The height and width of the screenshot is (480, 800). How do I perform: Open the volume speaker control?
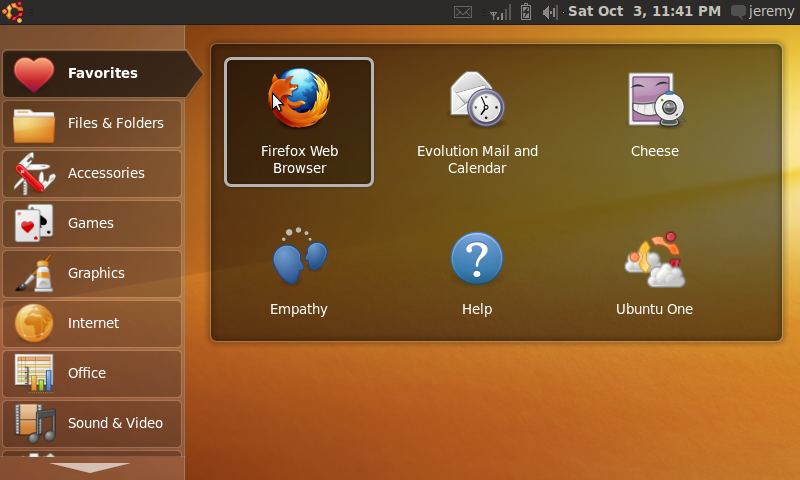tap(550, 12)
